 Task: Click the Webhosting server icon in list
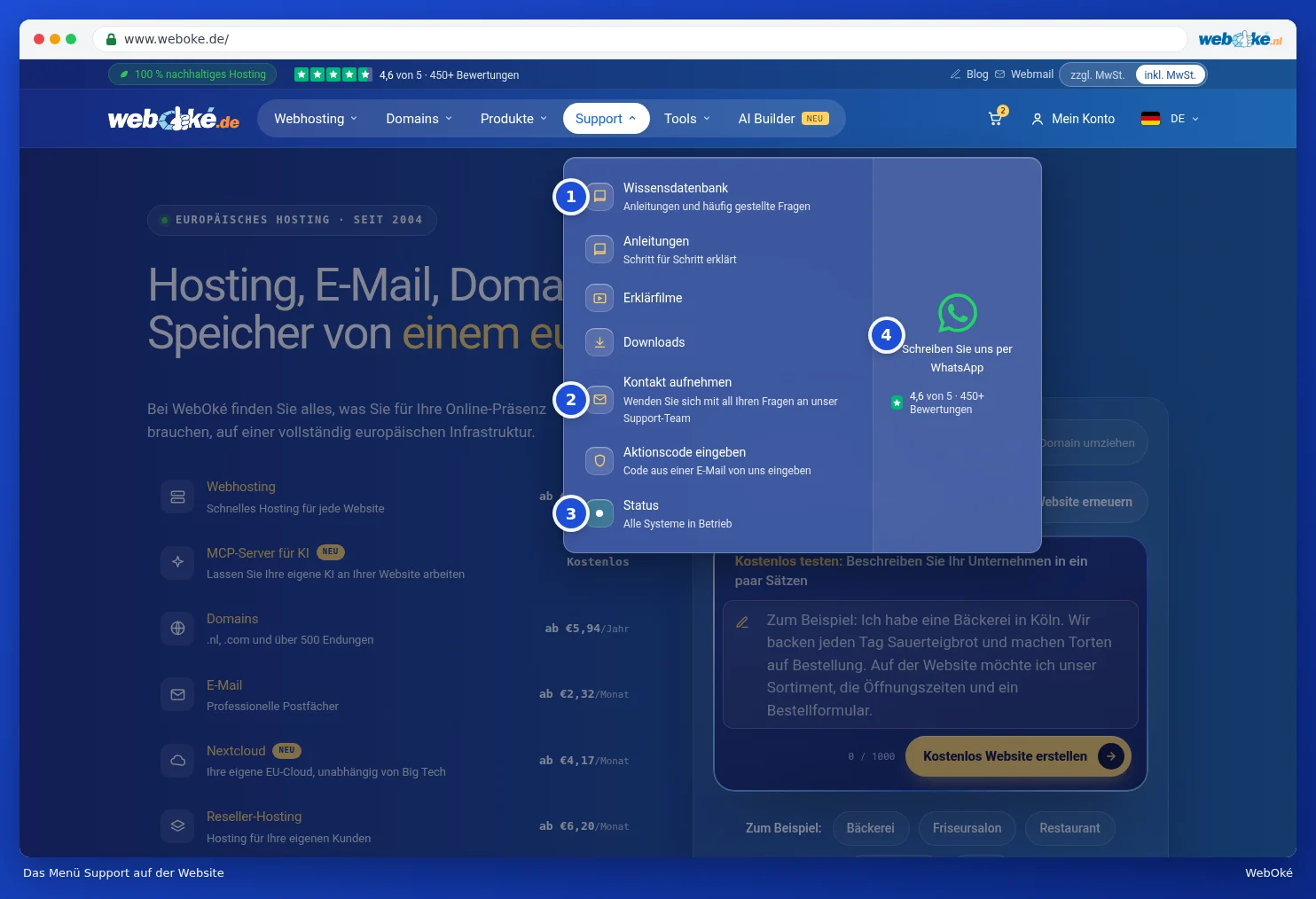tap(177, 496)
